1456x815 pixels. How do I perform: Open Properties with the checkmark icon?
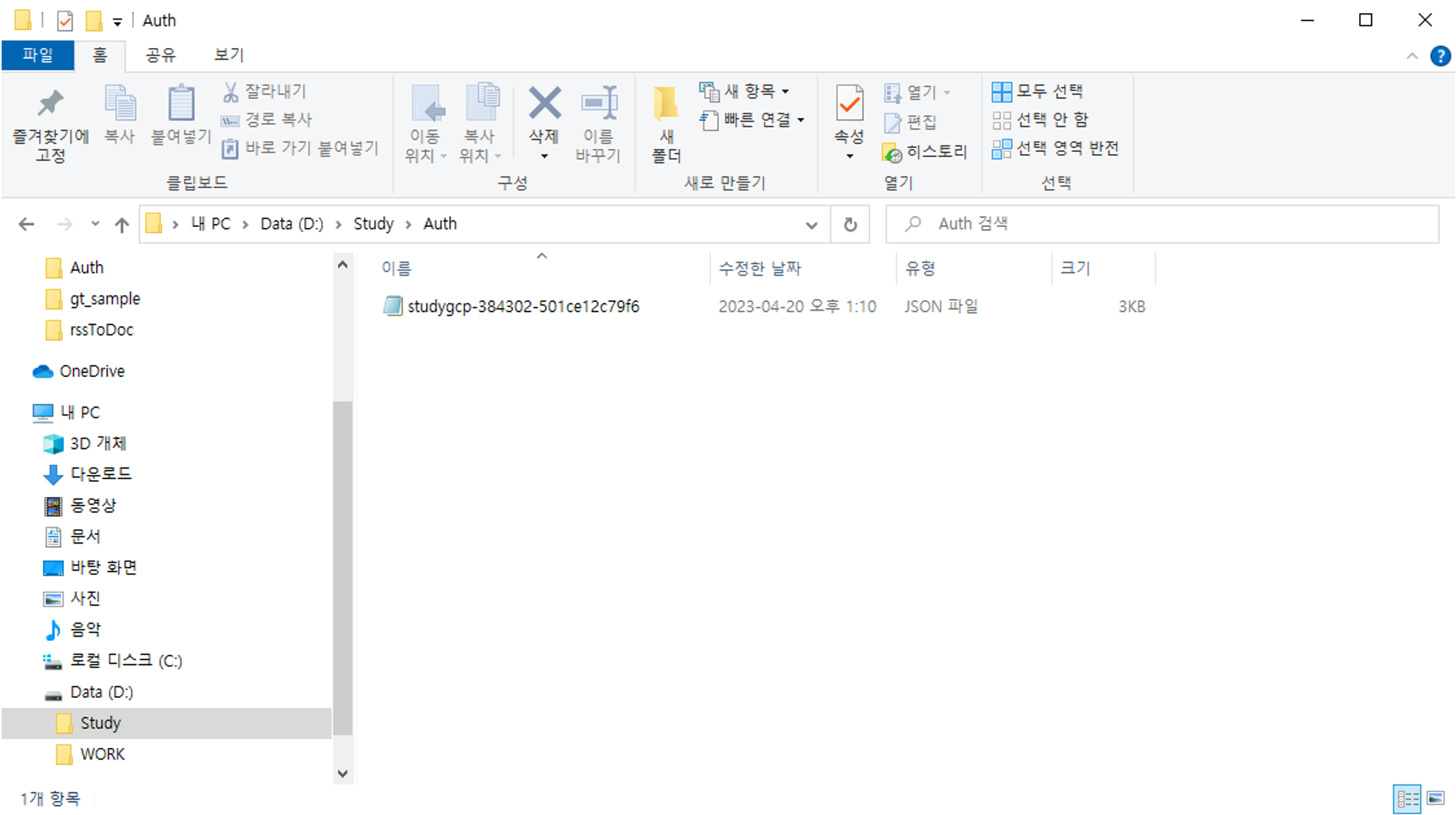coord(849,104)
